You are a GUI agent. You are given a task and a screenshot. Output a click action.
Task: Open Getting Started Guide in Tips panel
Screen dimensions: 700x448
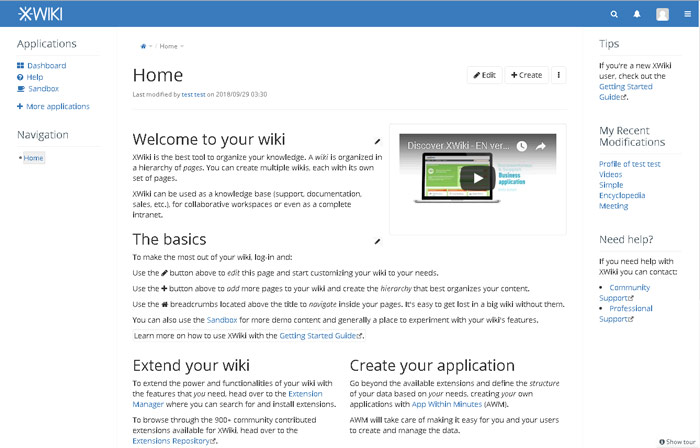pos(625,91)
